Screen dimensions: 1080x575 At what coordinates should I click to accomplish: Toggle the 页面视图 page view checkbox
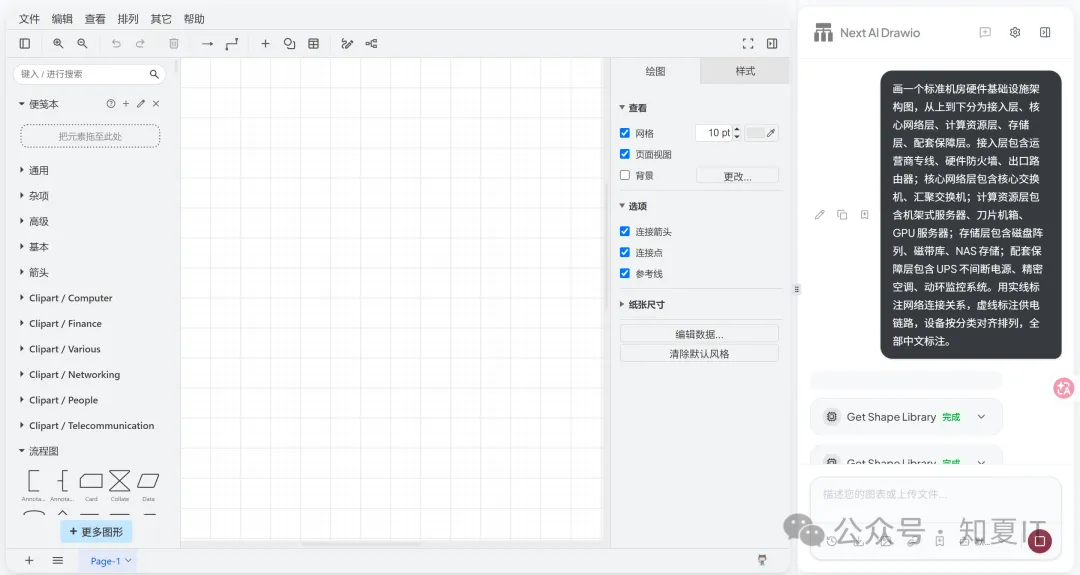click(625, 154)
